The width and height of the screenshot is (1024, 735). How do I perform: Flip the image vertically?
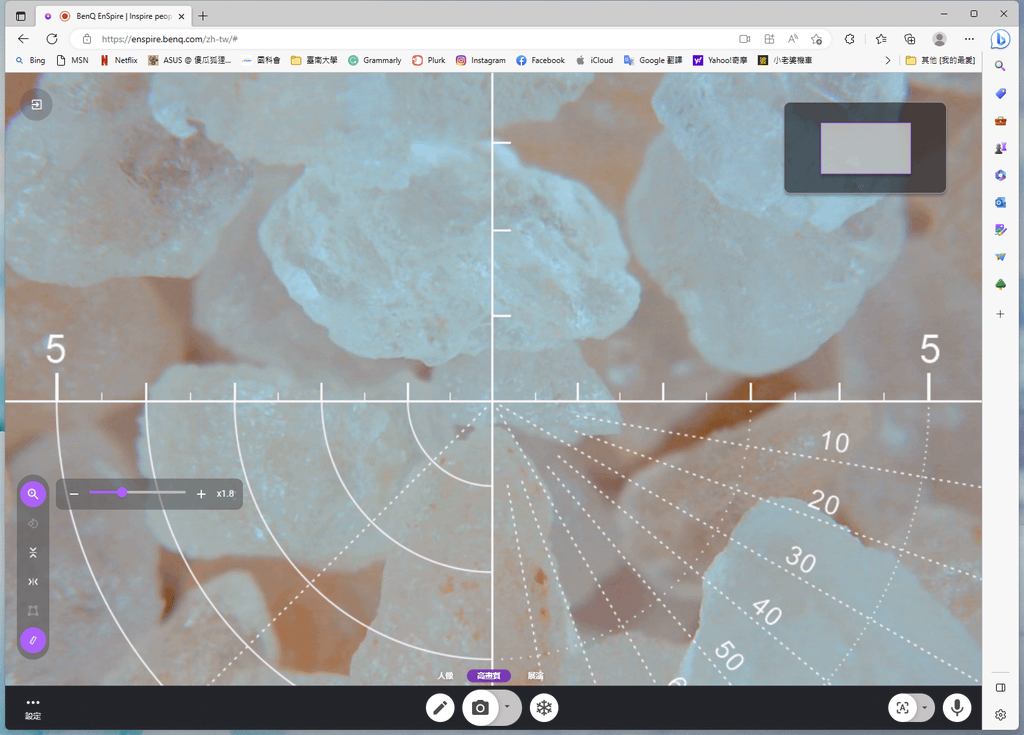point(33,553)
